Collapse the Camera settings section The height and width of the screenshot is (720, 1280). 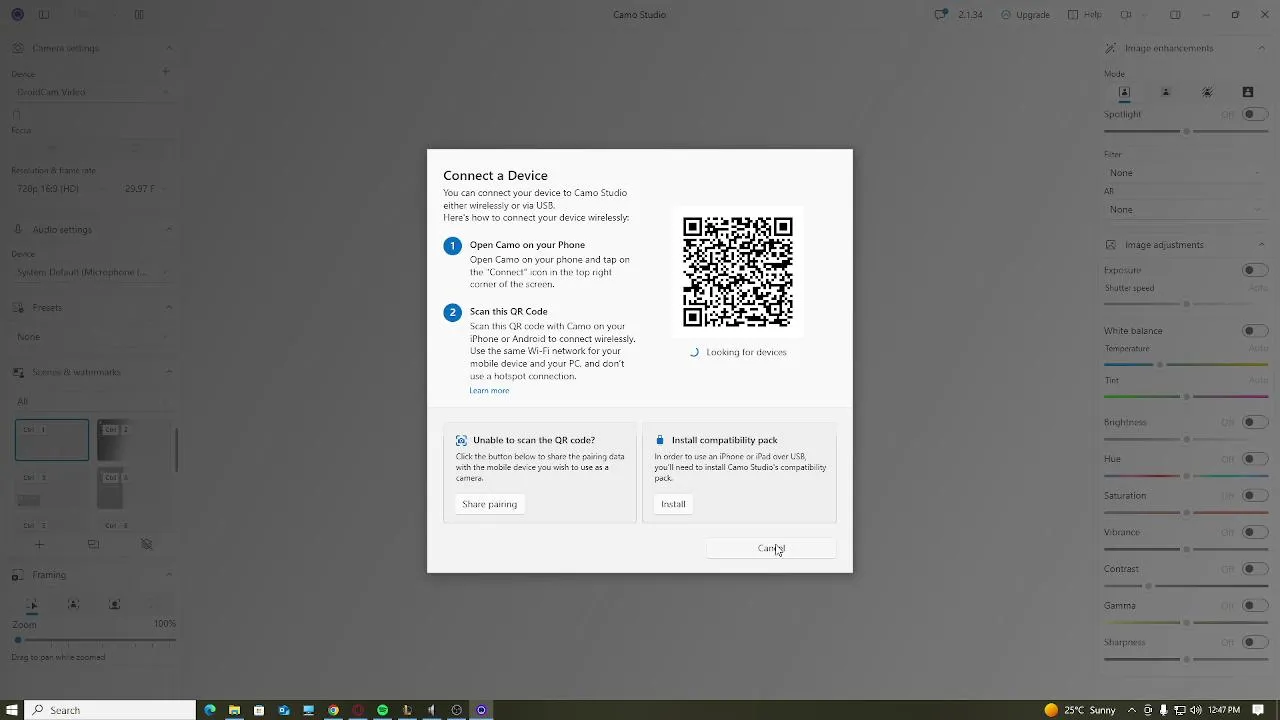[x=168, y=48]
